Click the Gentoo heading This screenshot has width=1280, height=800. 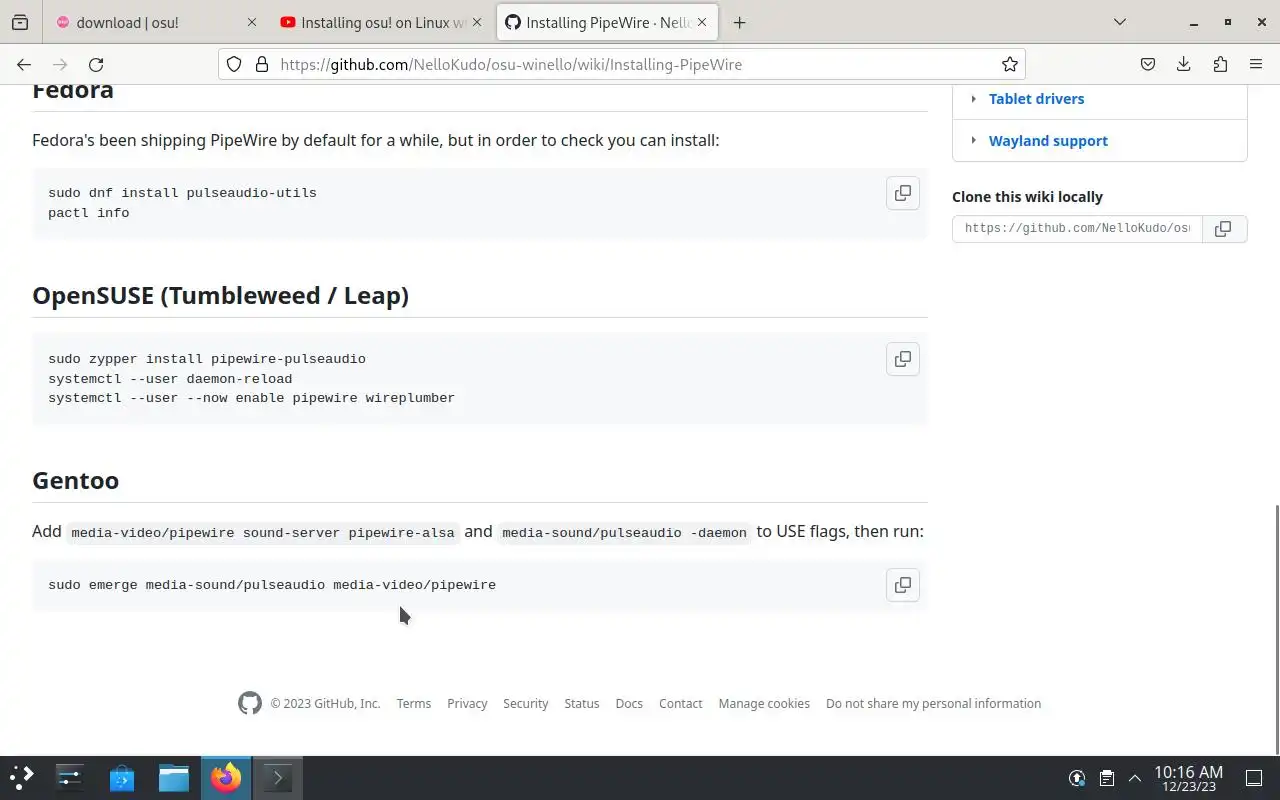(x=75, y=480)
